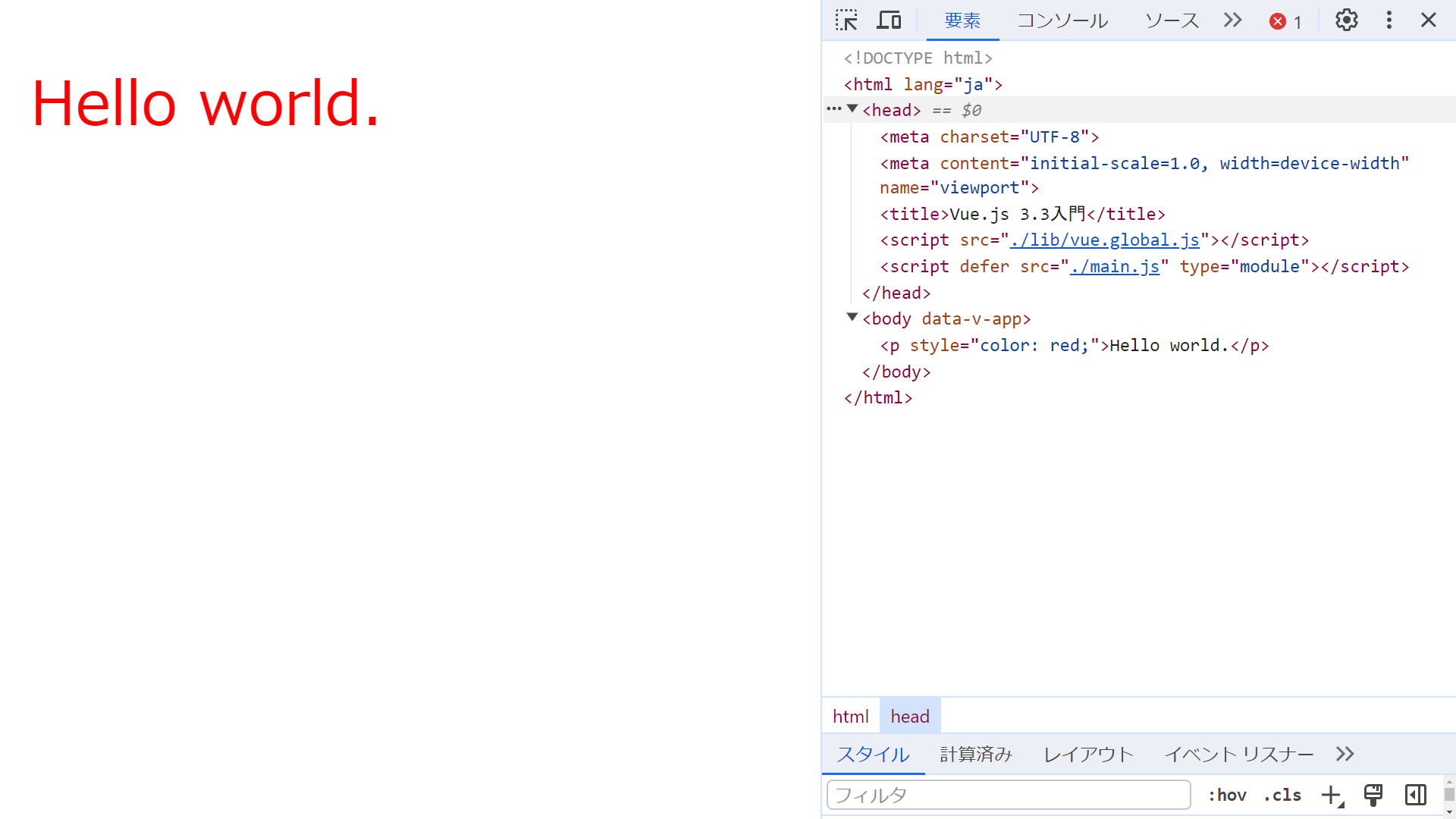Open DevTools settings gear
Screen dimensions: 1456x819
[x=1346, y=20]
